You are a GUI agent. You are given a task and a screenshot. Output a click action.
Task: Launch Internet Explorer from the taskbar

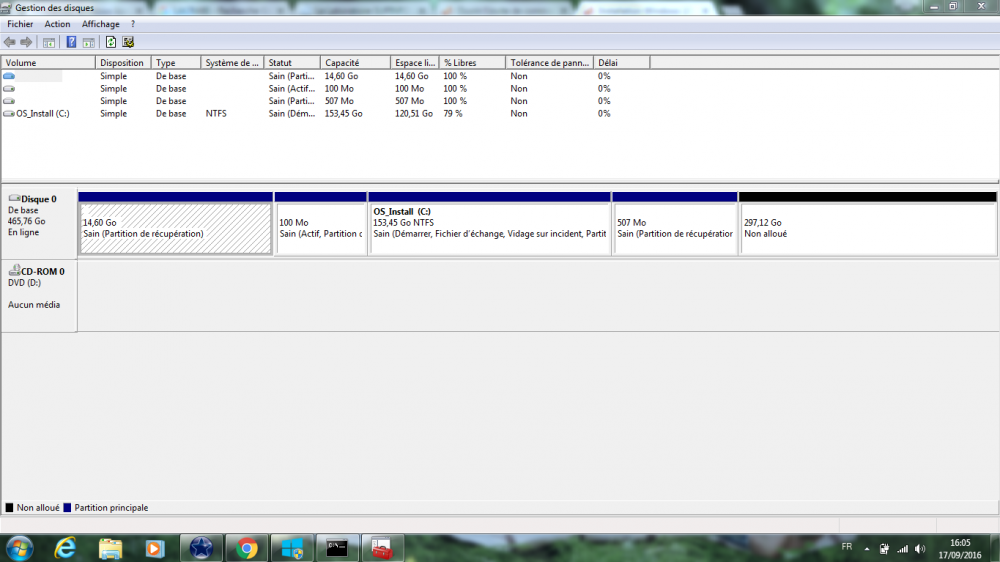click(65, 548)
